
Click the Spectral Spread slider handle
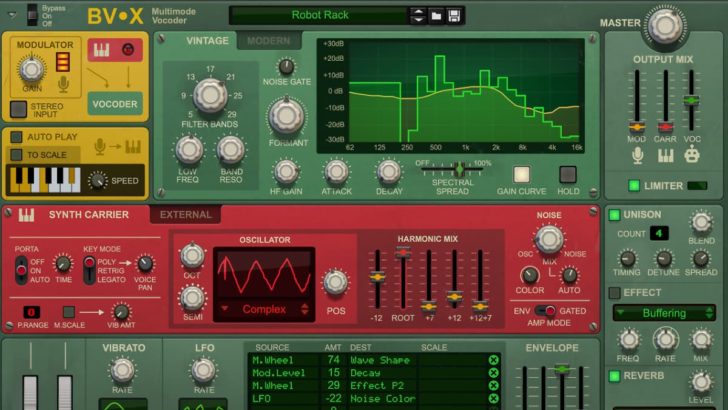(x=459, y=169)
